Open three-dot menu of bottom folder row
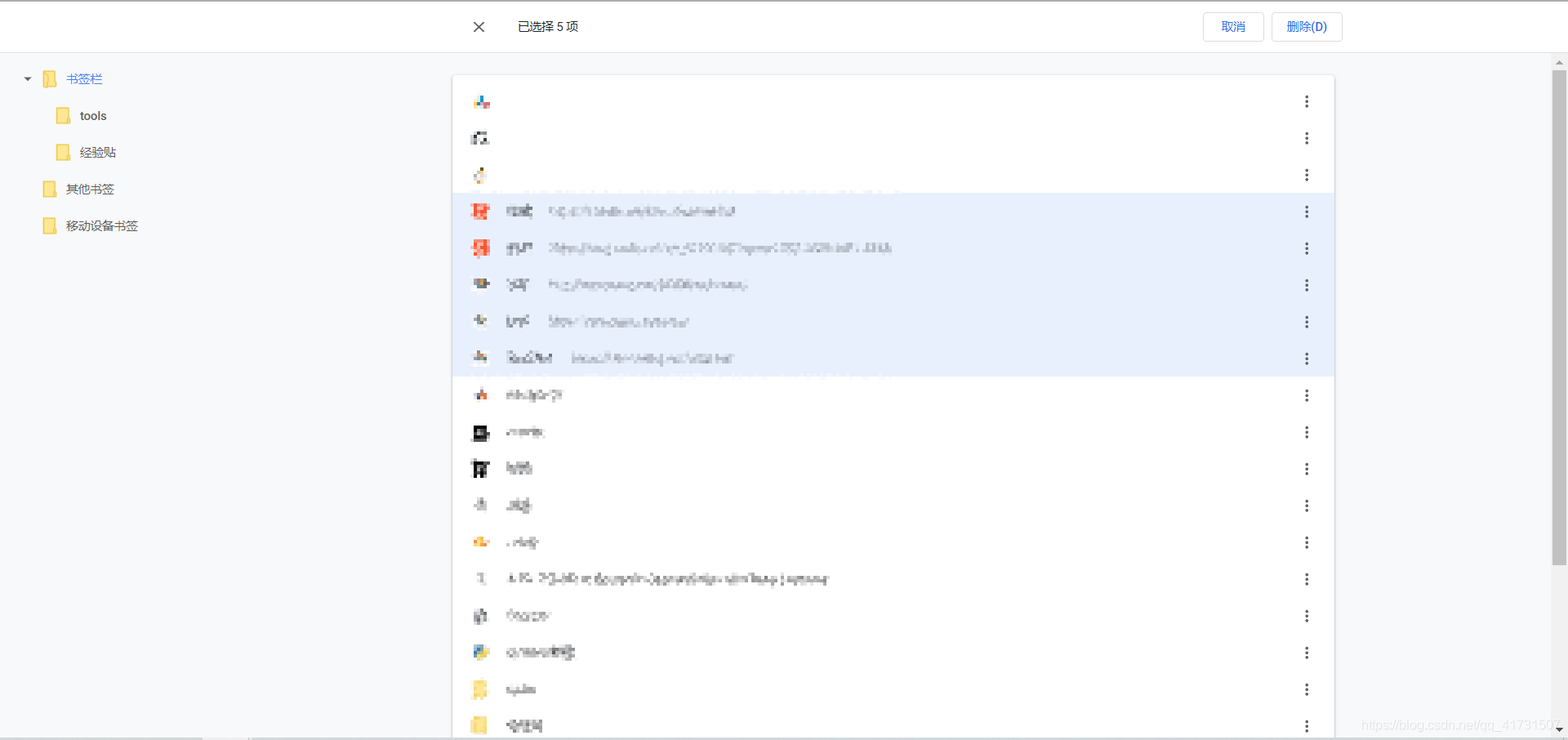 point(1307,726)
